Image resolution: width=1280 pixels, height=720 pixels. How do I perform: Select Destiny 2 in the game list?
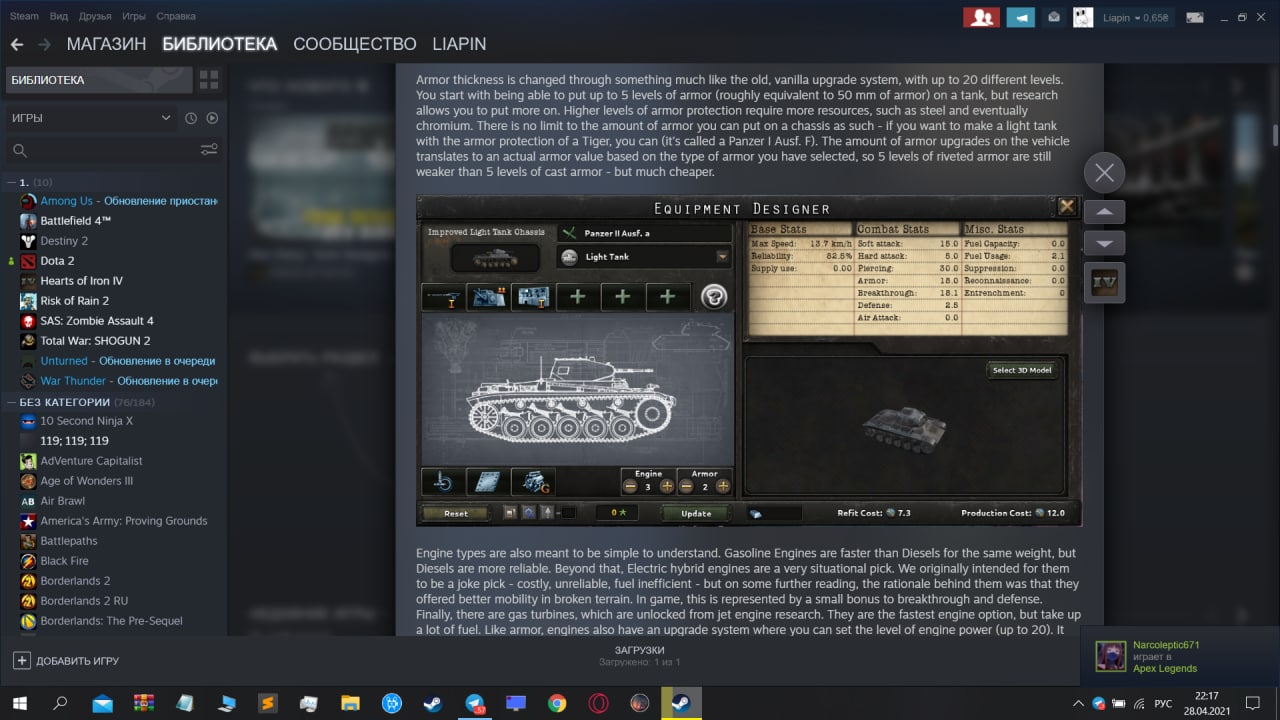[118, 241]
